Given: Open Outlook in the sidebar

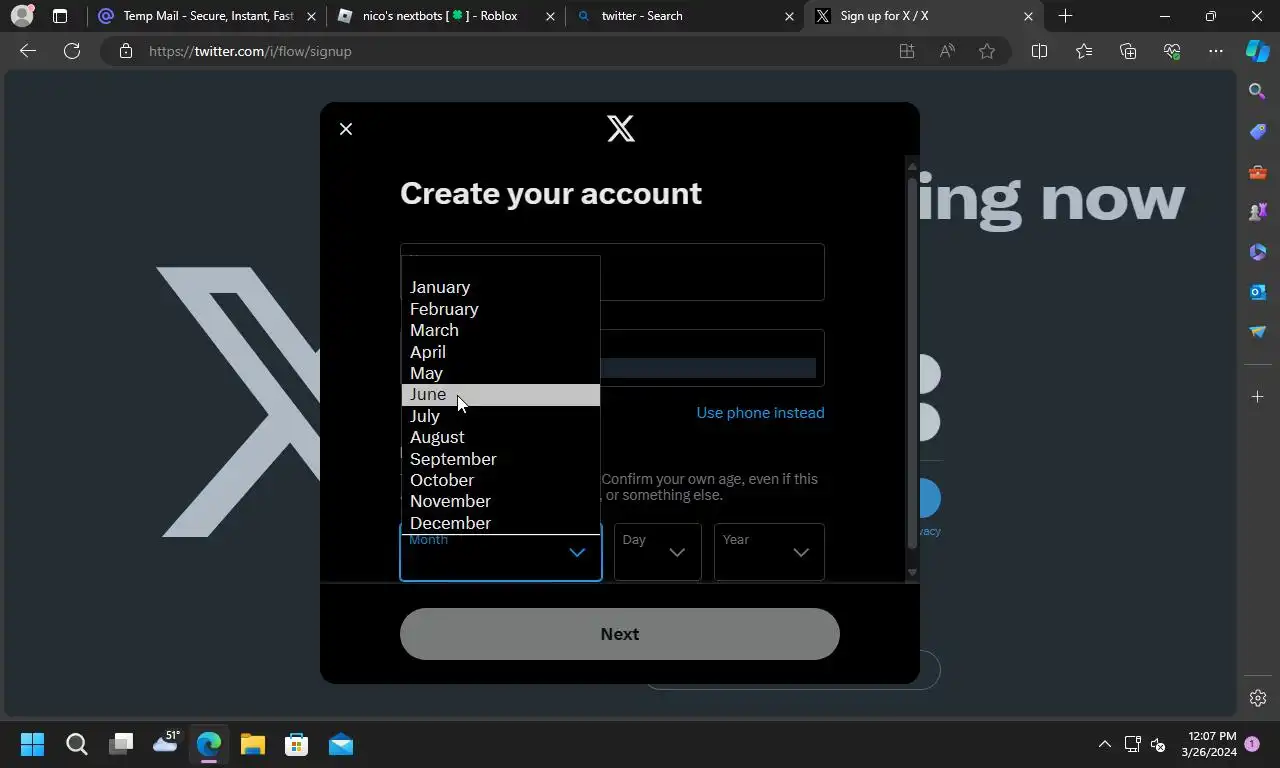Looking at the screenshot, I should point(1258,292).
